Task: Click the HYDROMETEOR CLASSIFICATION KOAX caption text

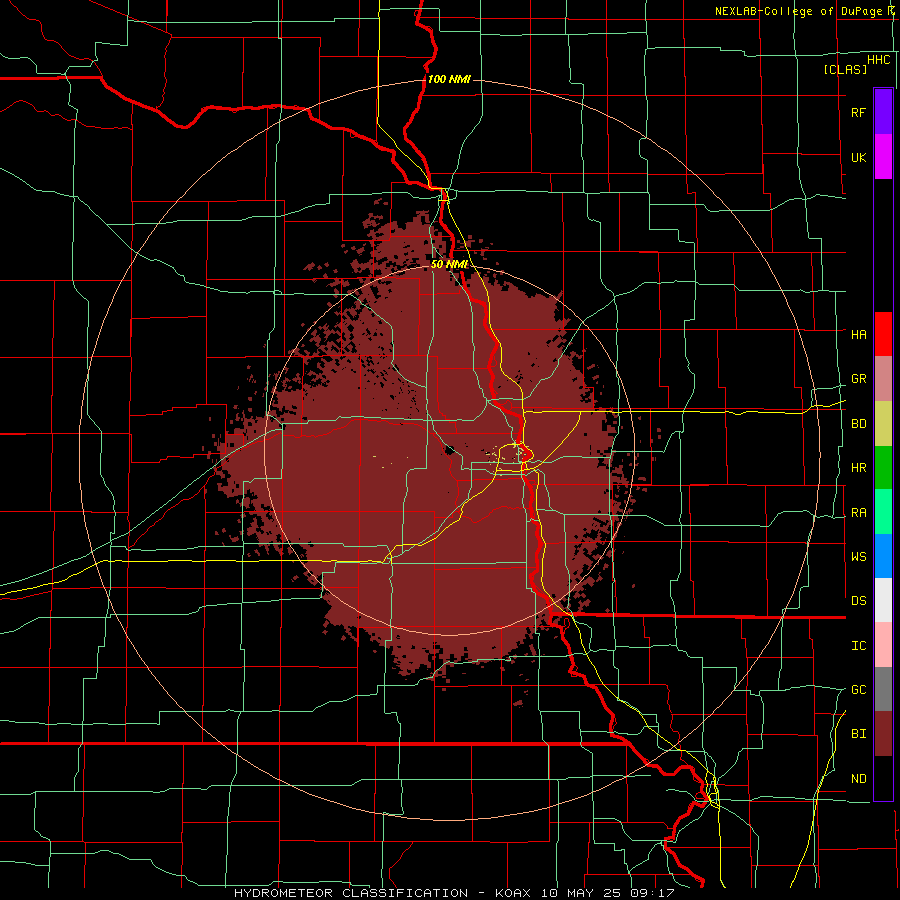Action: pyautogui.click(x=453, y=893)
